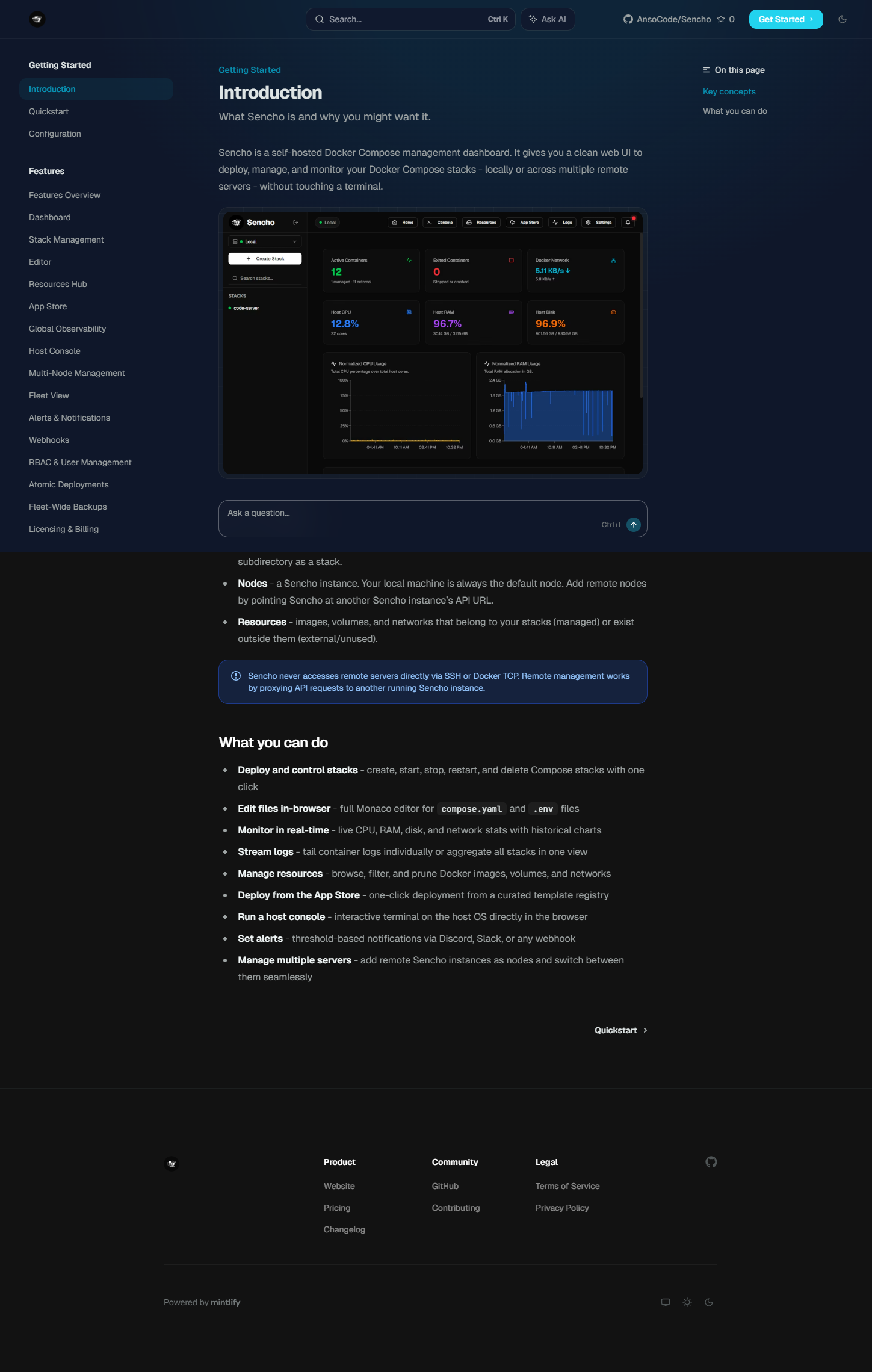The height and width of the screenshot is (1372, 872).
Task: Click the Get Started button
Action: [786, 19]
